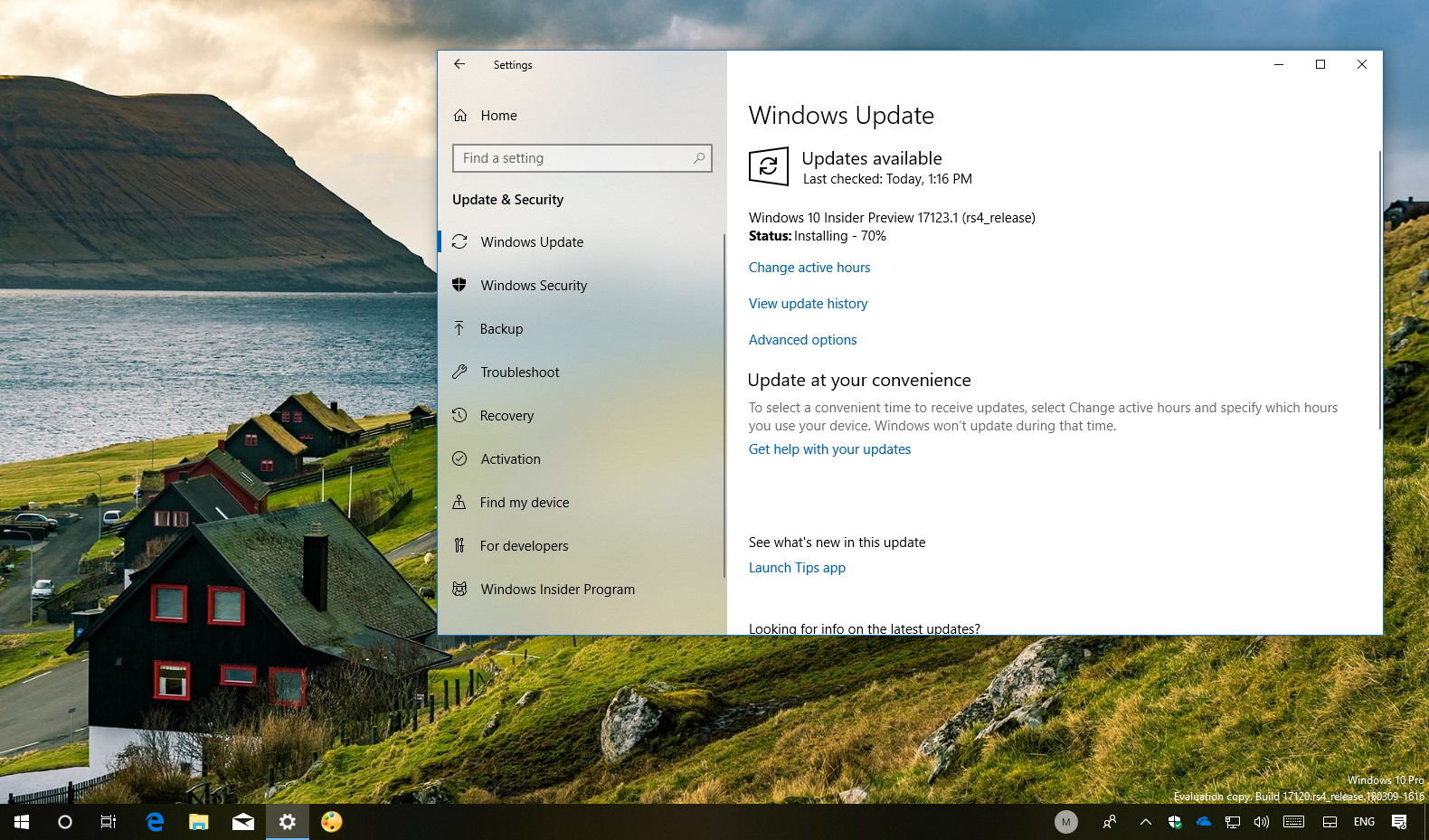The width and height of the screenshot is (1429, 840).
Task: Close the Settings window
Action: pyautogui.click(x=1362, y=64)
